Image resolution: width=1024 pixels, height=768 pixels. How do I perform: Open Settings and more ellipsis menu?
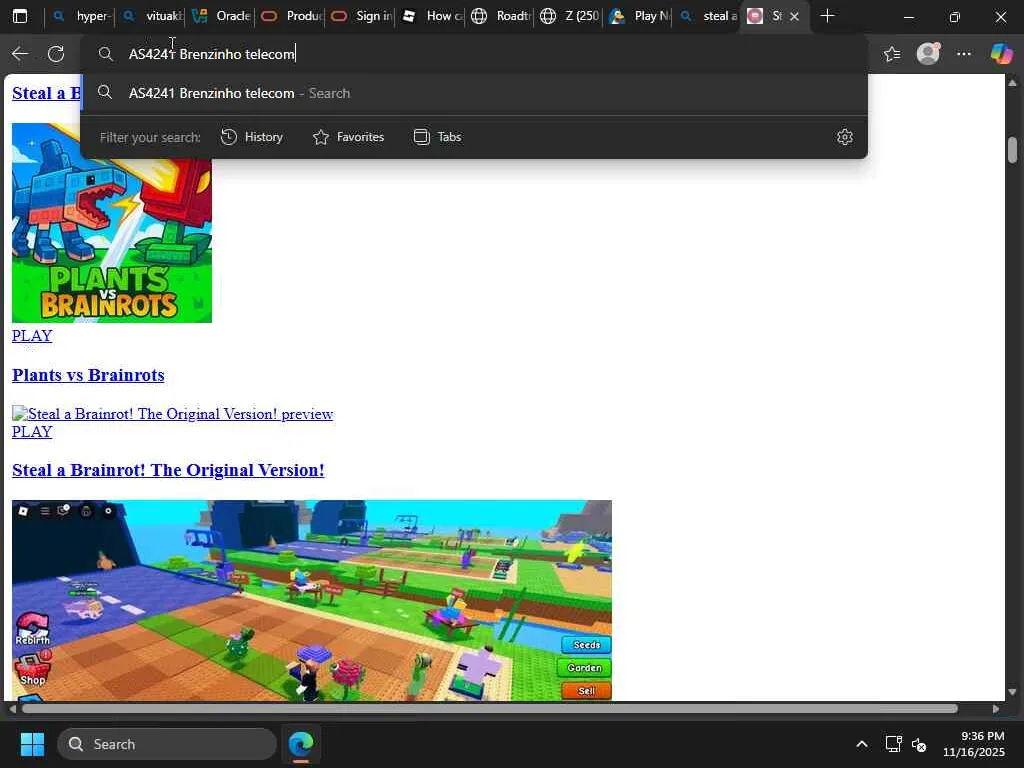point(964,54)
